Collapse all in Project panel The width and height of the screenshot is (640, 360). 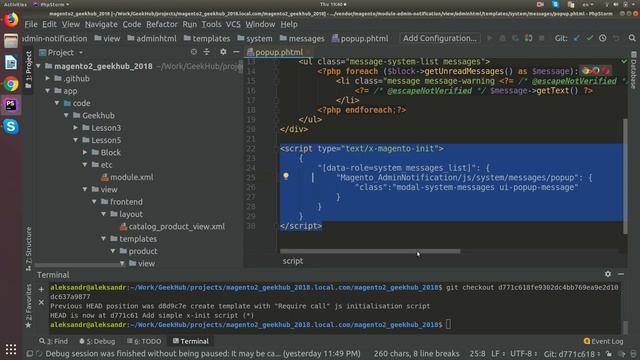pos(207,52)
